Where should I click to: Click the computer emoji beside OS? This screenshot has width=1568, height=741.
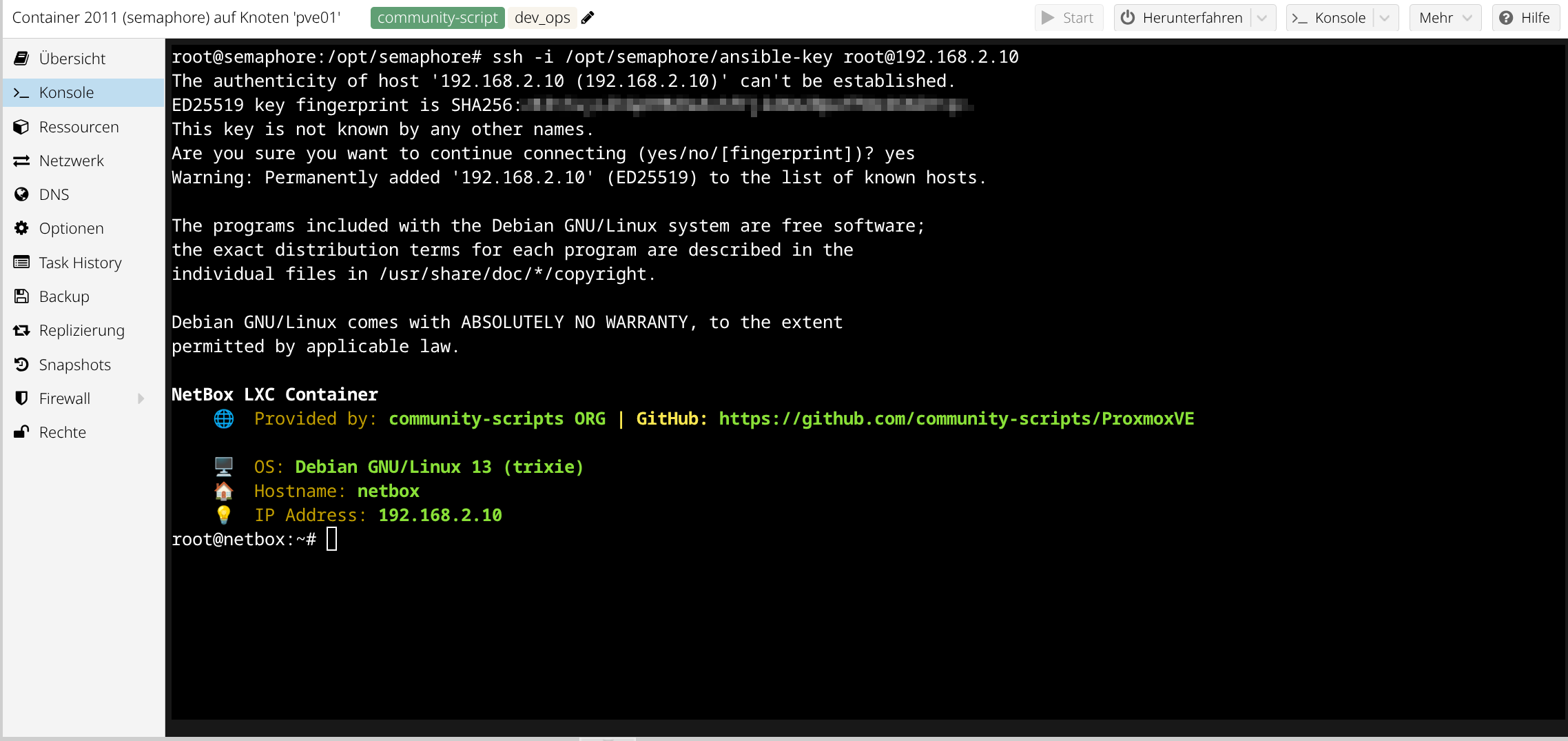[224, 467]
